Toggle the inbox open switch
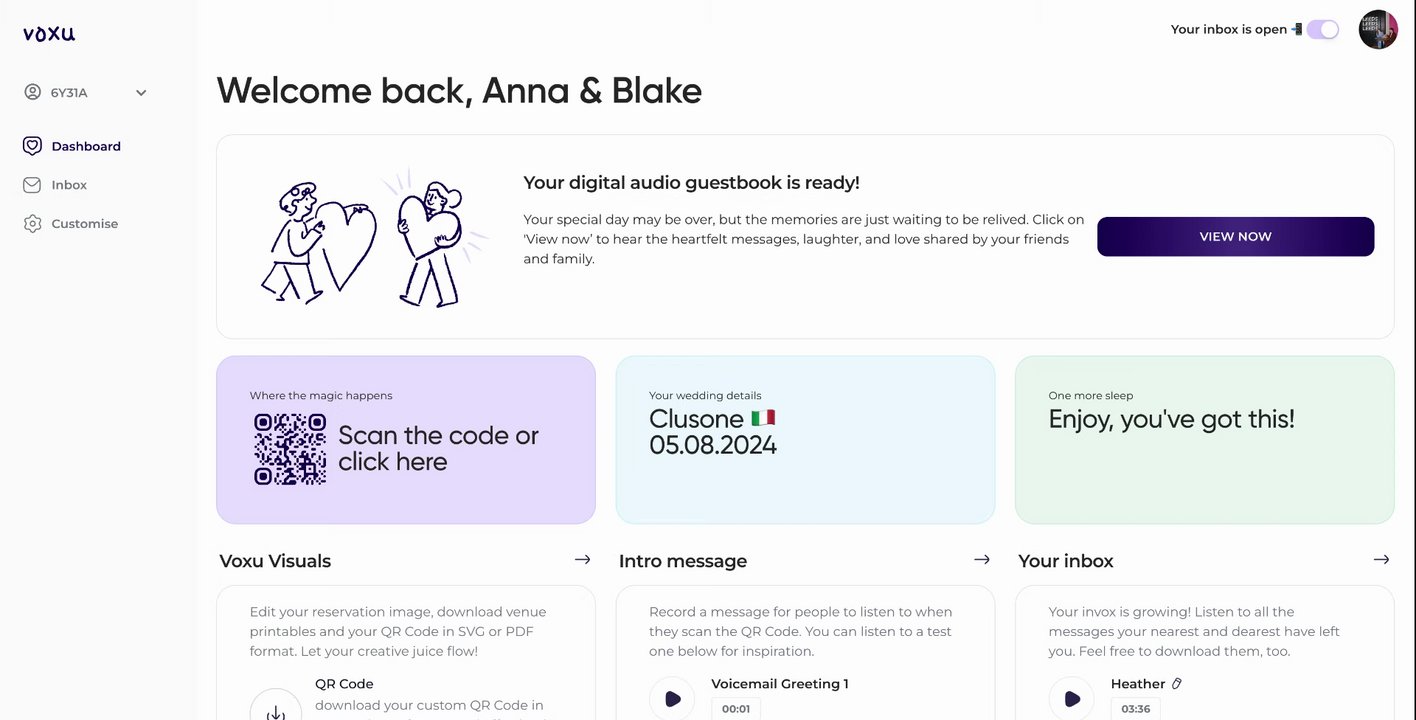 click(1322, 30)
